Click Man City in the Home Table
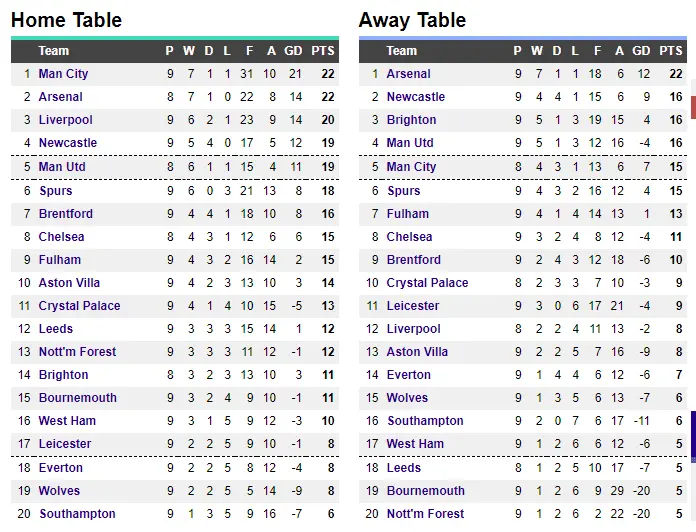 point(63,74)
